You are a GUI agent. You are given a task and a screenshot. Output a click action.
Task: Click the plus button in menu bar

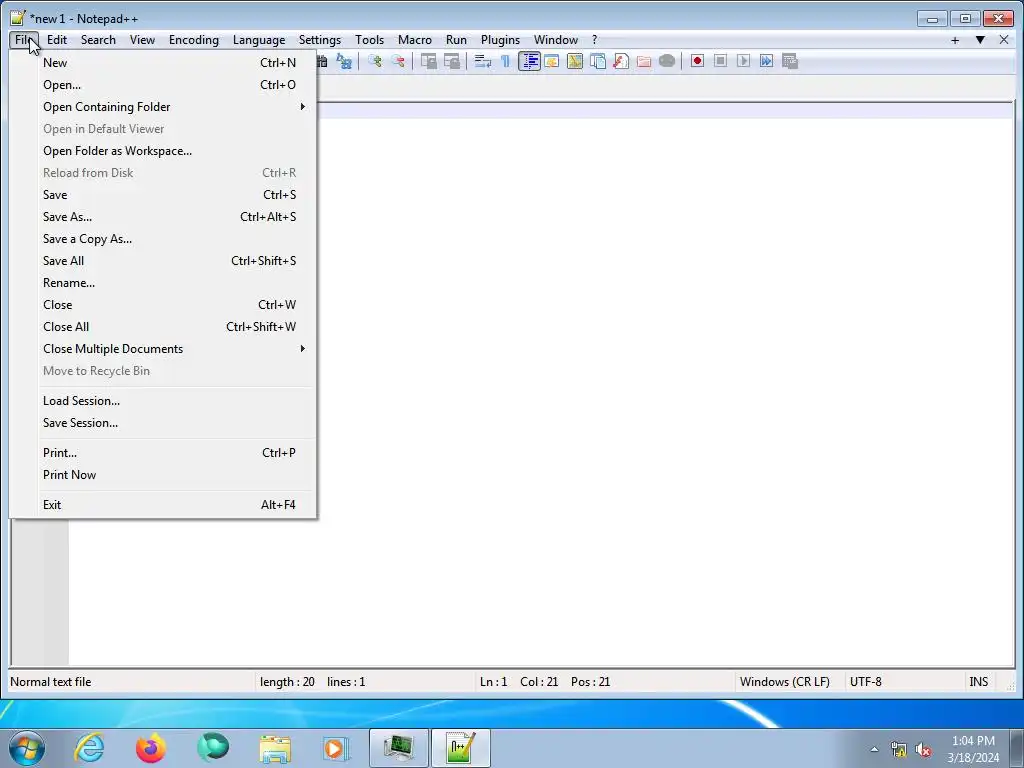[x=955, y=40]
